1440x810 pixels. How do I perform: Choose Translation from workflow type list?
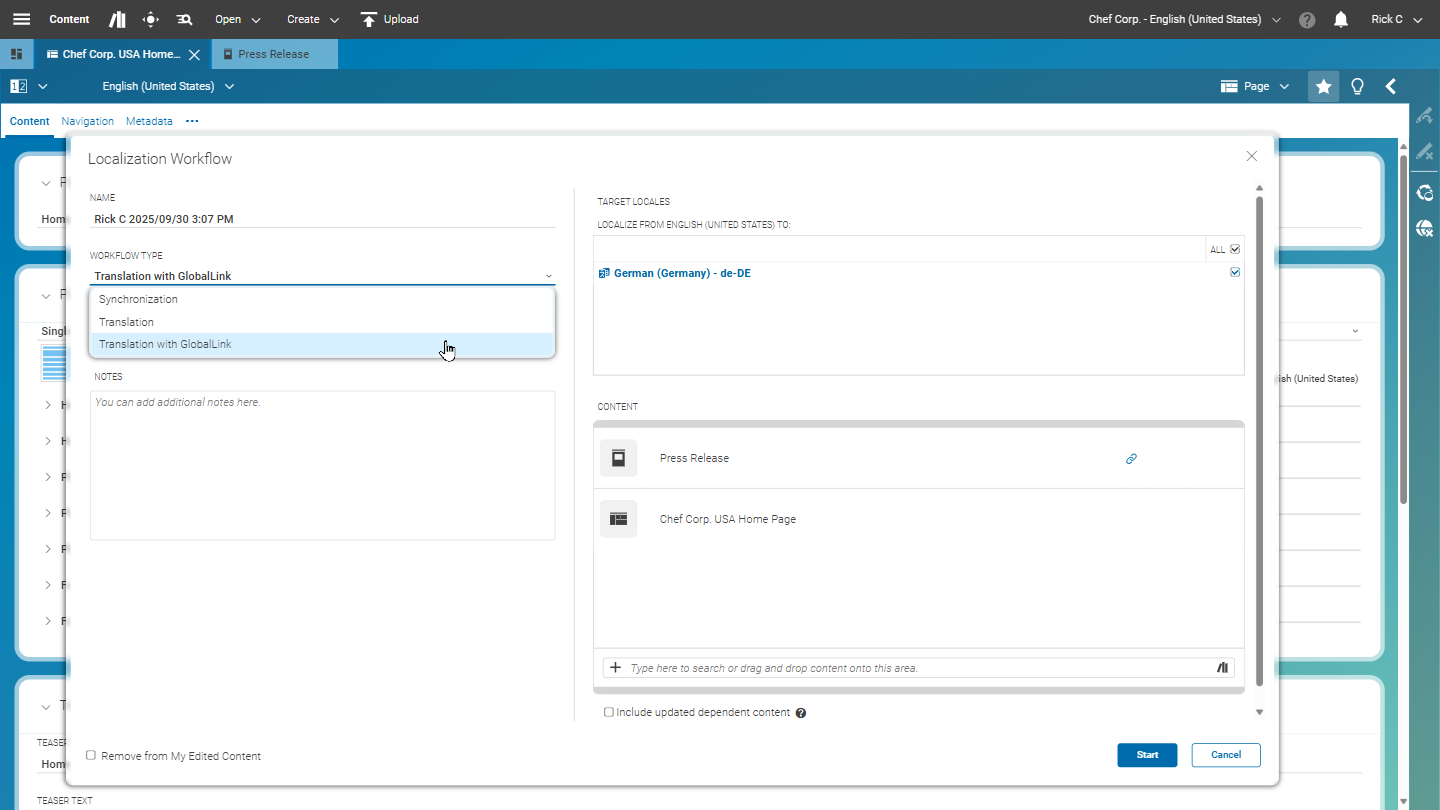126,322
